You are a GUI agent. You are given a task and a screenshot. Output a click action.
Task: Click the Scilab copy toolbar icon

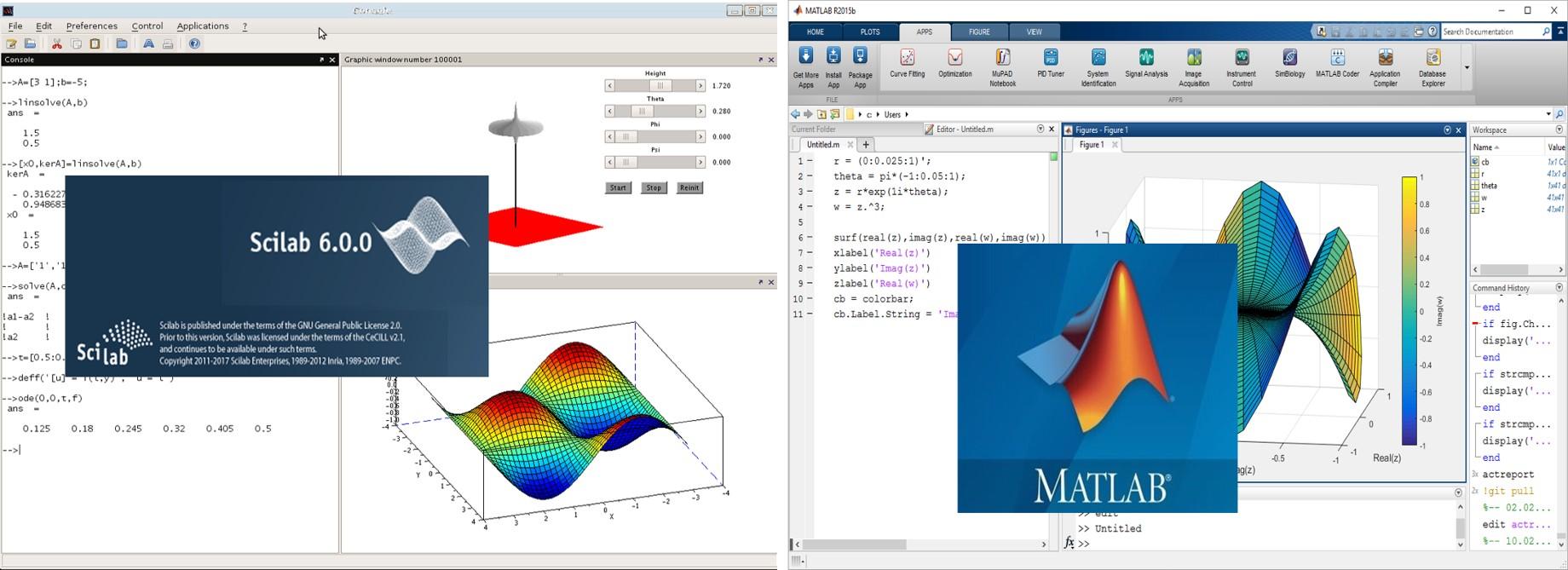(x=76, y=43)
